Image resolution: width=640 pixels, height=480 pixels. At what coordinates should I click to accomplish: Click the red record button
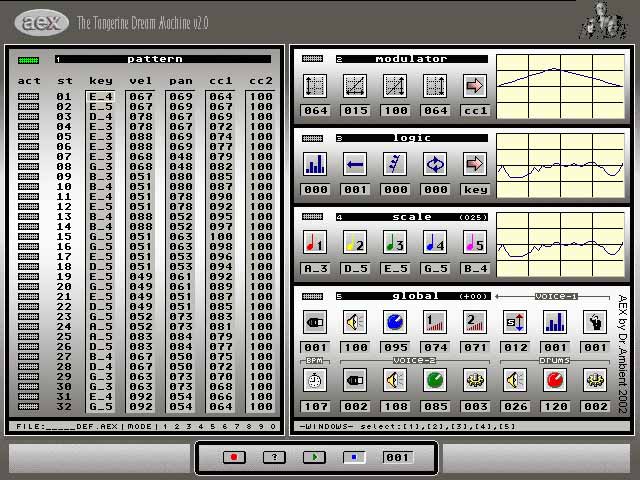(234, 457)
